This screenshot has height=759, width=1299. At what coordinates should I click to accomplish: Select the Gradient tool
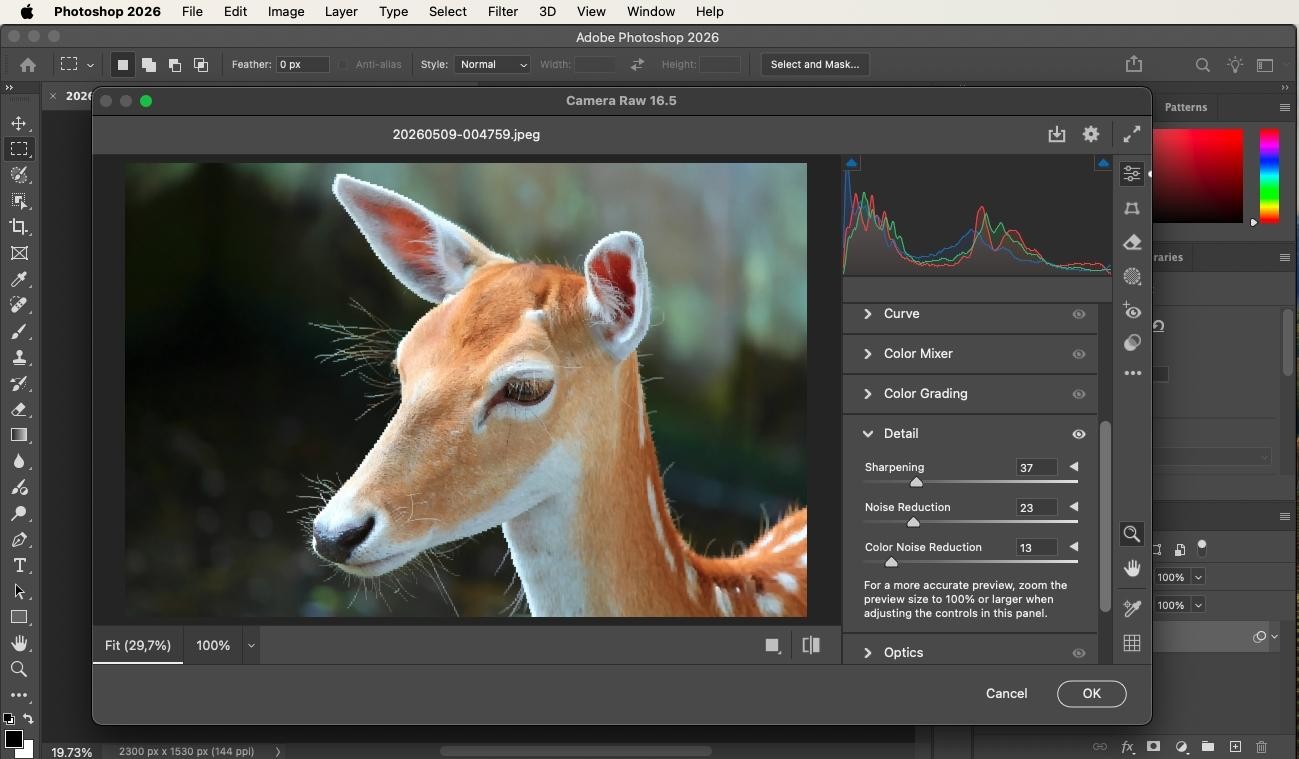[x=19, y=435]
